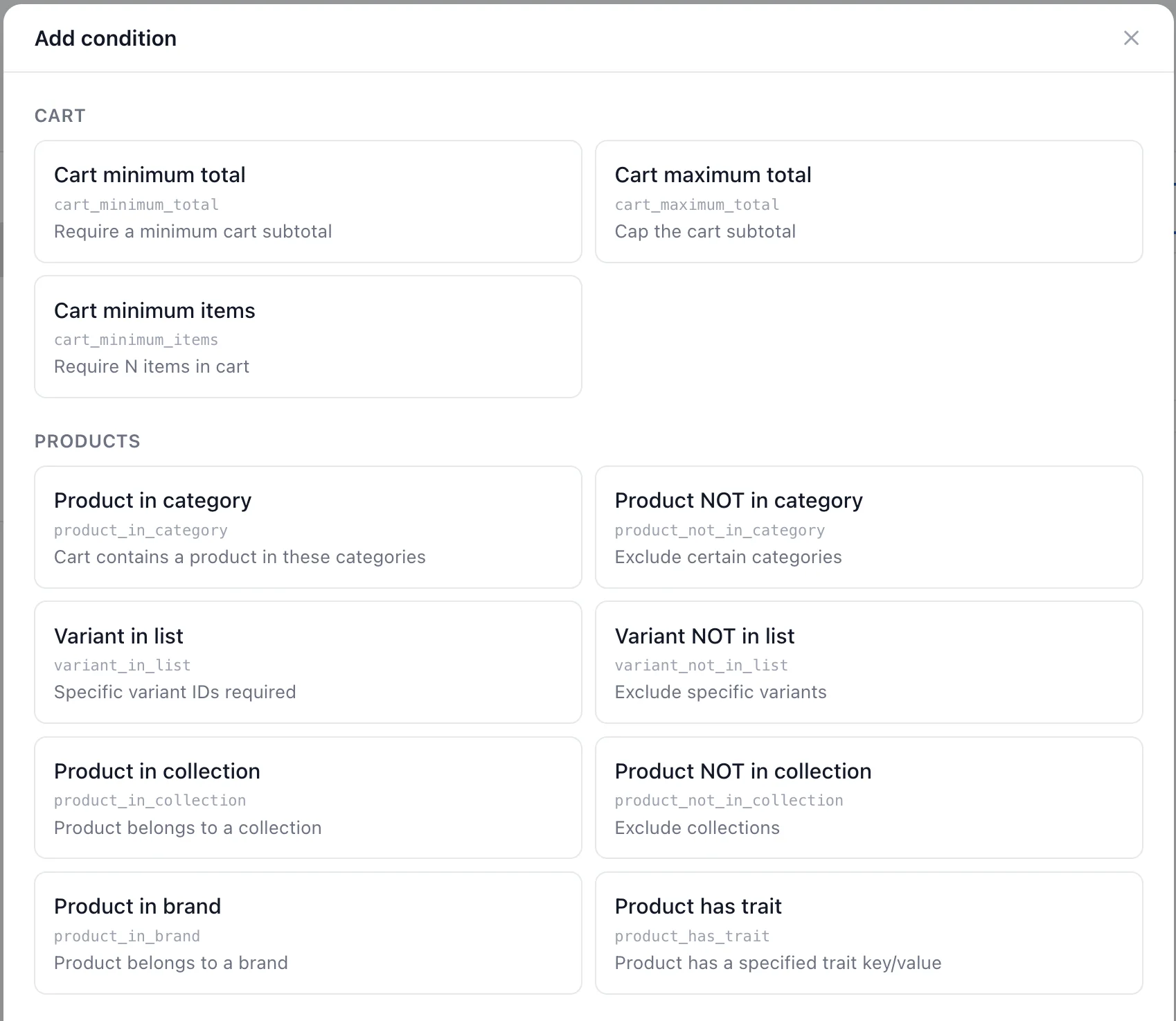Viewport: 1176px width, 1021px height.
Task: Click the "Exclude collections" description text
Action: coord(697,828)
